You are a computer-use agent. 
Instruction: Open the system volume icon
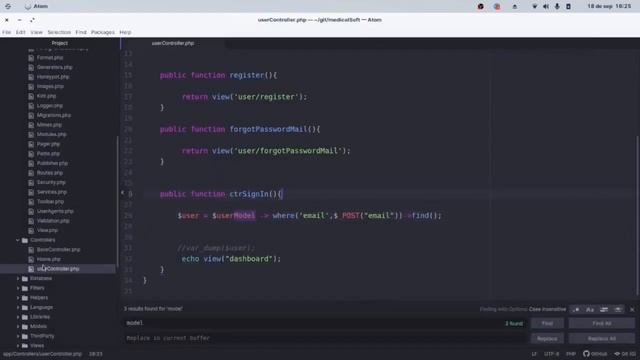pos(546,7)
